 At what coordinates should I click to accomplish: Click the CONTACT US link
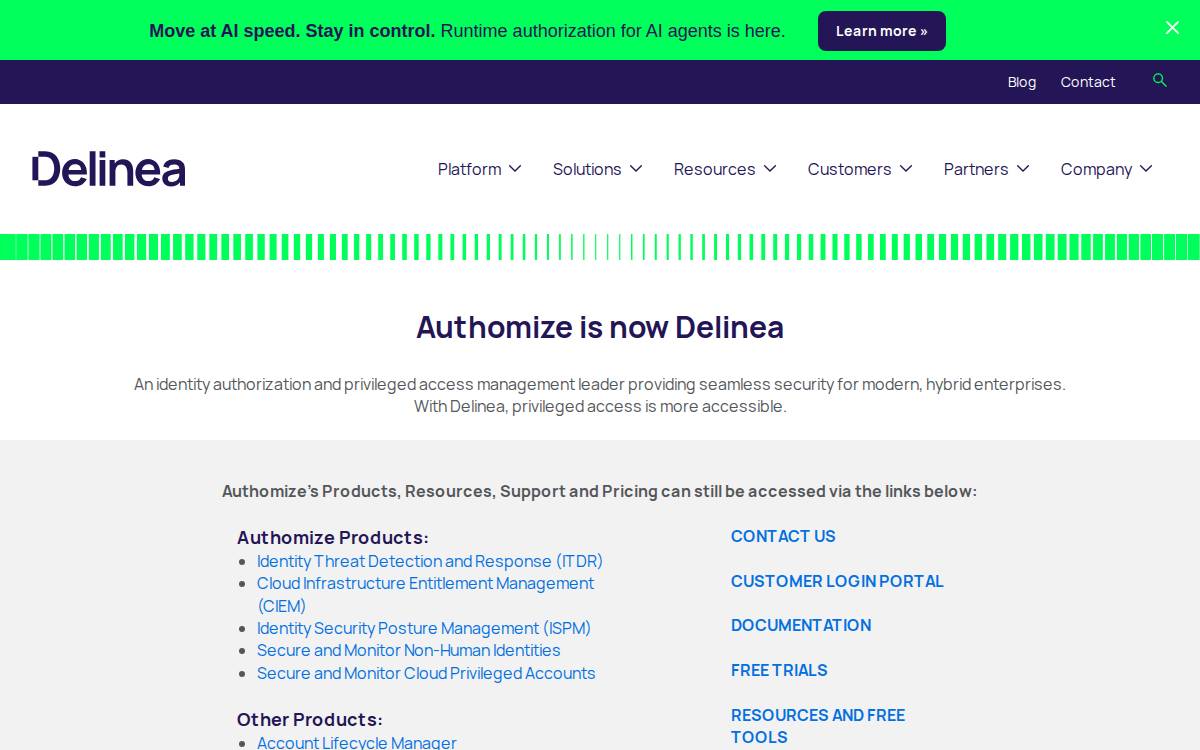click(x=783, y=536)
